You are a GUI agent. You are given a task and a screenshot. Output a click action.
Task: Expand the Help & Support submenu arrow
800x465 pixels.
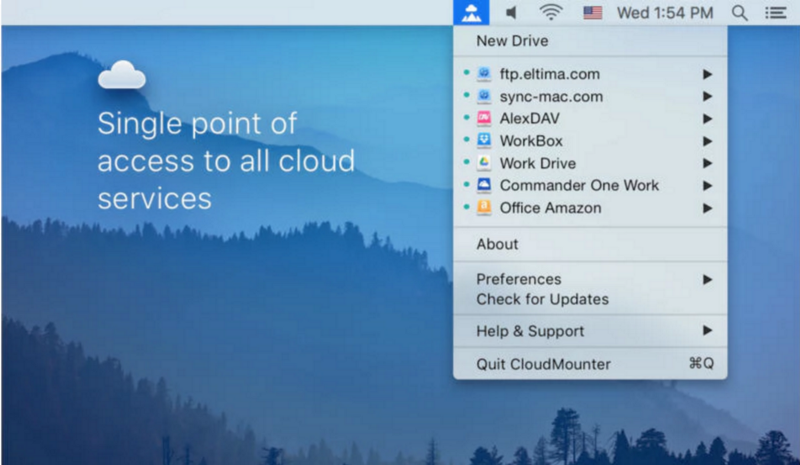pos(707,331)
